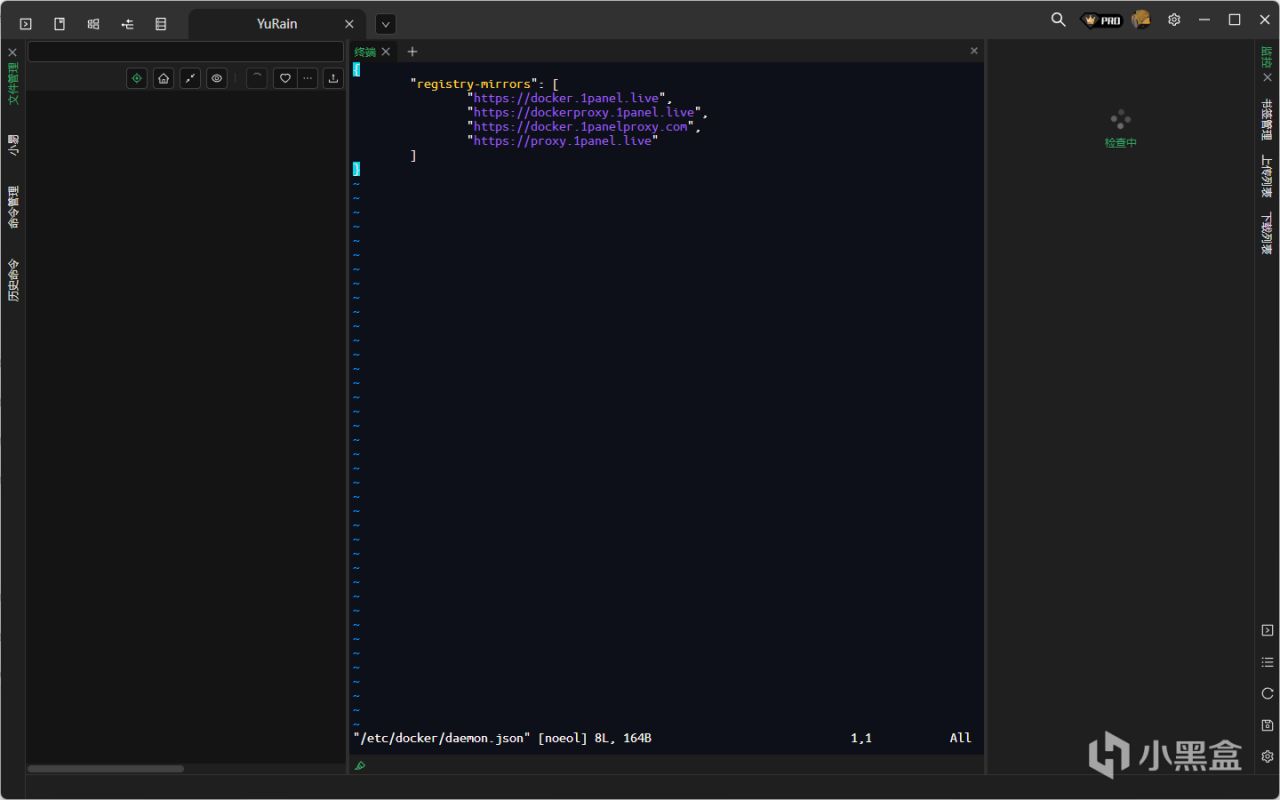Screen dimensions: 1280x800
Task: Open the search magnifier in title bar
Action: pyautogui.click(x=1058, y=20)
